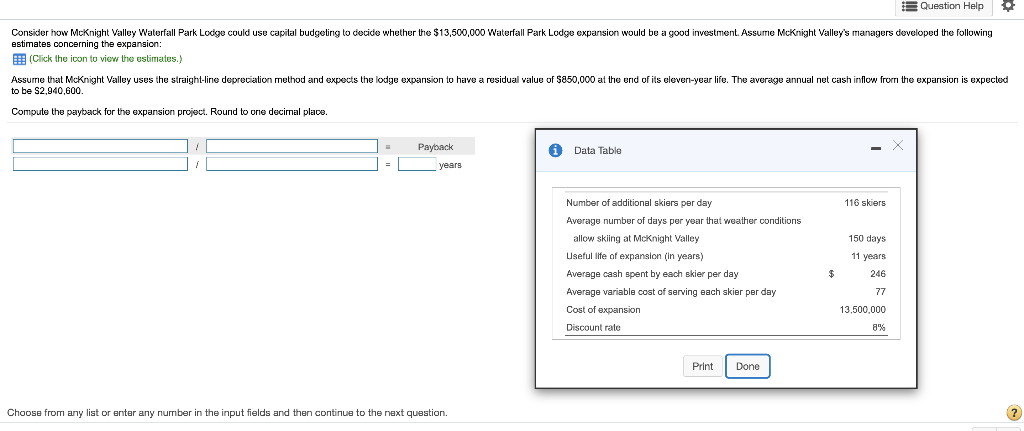
Task: Click the 'years' unit label
Action: point(450,165)
